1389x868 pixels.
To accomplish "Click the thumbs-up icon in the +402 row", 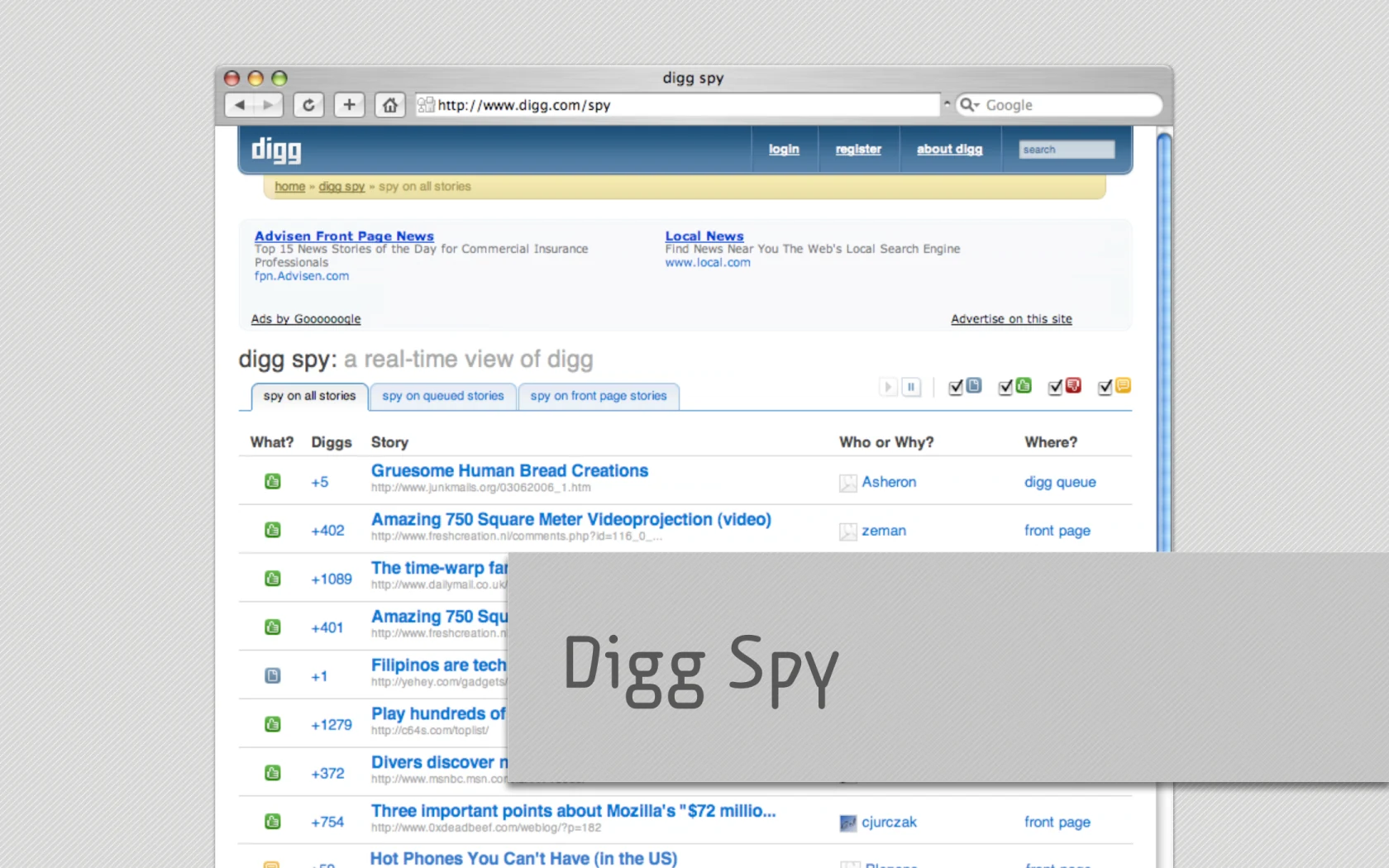I will pos(272,530).
